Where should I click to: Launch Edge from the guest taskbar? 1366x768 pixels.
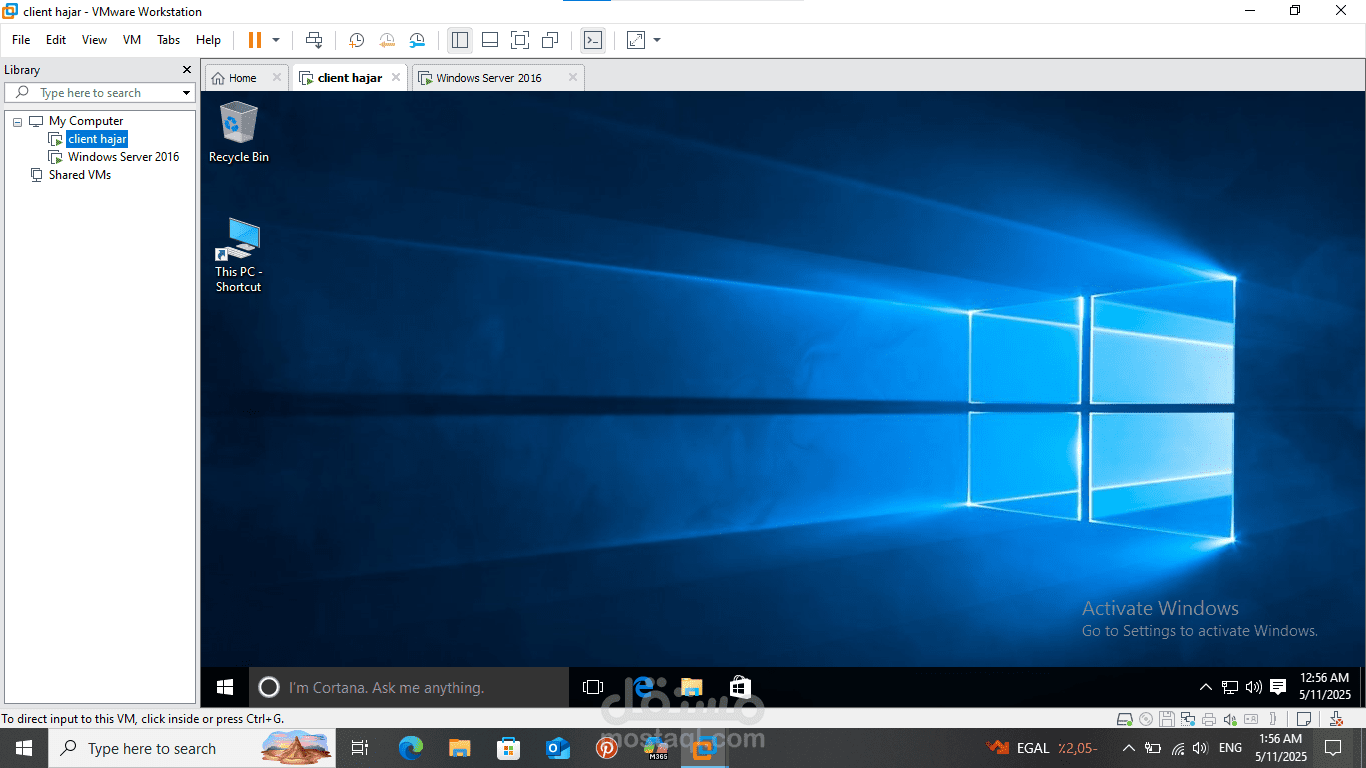point(643,687)
